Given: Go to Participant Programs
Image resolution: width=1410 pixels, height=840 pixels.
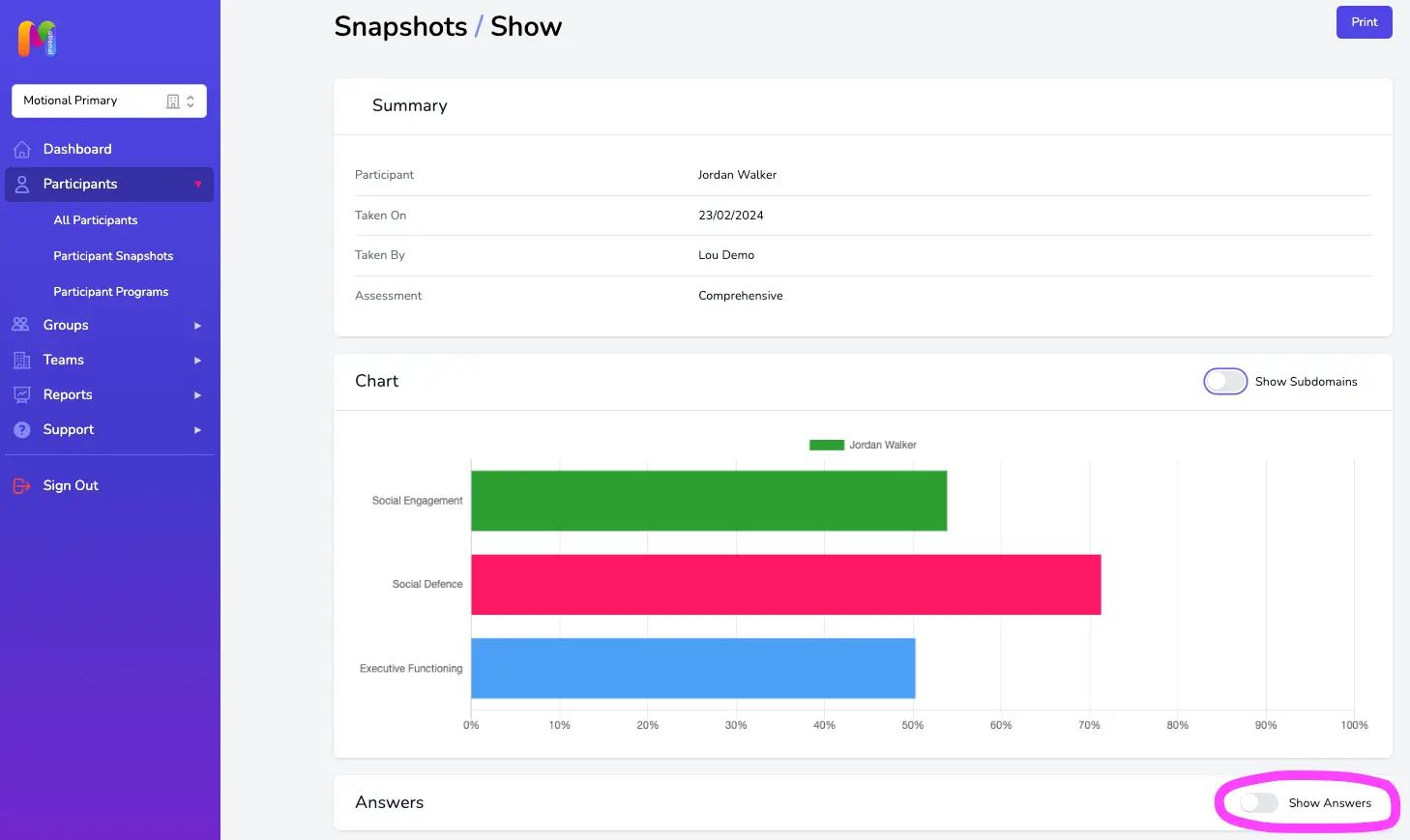Looking at the screenshot, I should tap(111, 292).
